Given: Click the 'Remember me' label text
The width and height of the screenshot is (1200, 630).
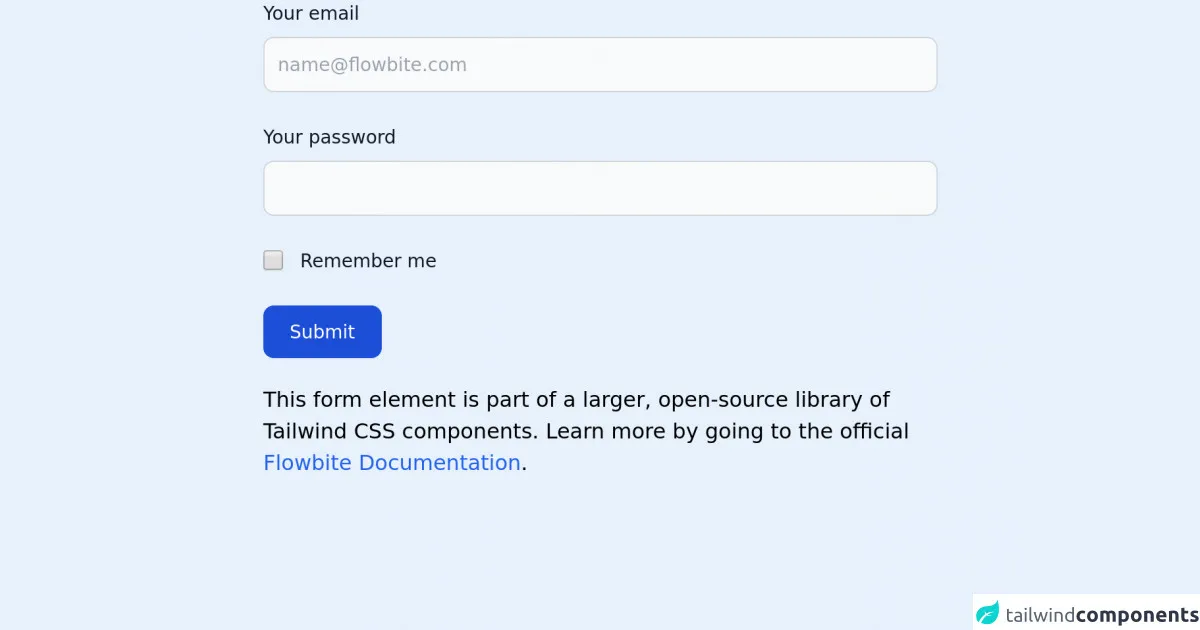Looking at the screenshot, I should [368, 261].
